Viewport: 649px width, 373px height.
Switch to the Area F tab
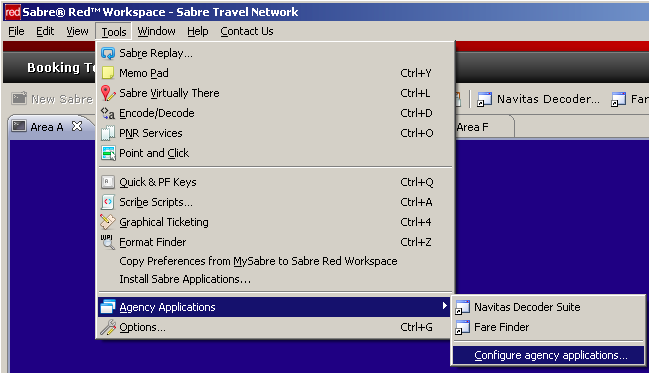[473, 127]
